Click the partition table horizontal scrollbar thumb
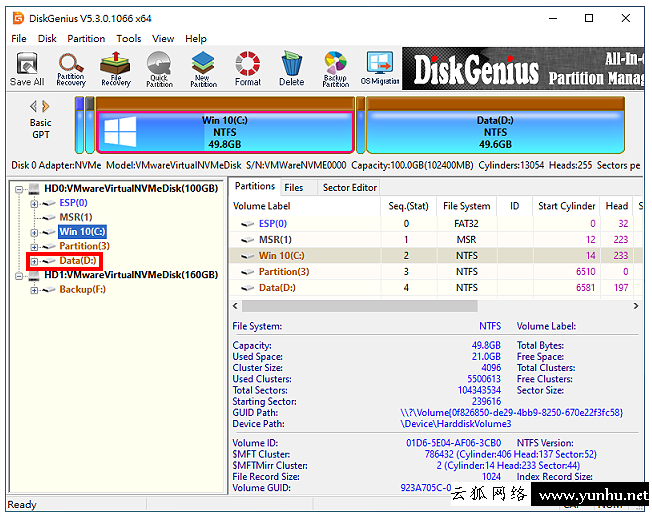This screenshot has width=652, height=517. (x=360, y=306)
